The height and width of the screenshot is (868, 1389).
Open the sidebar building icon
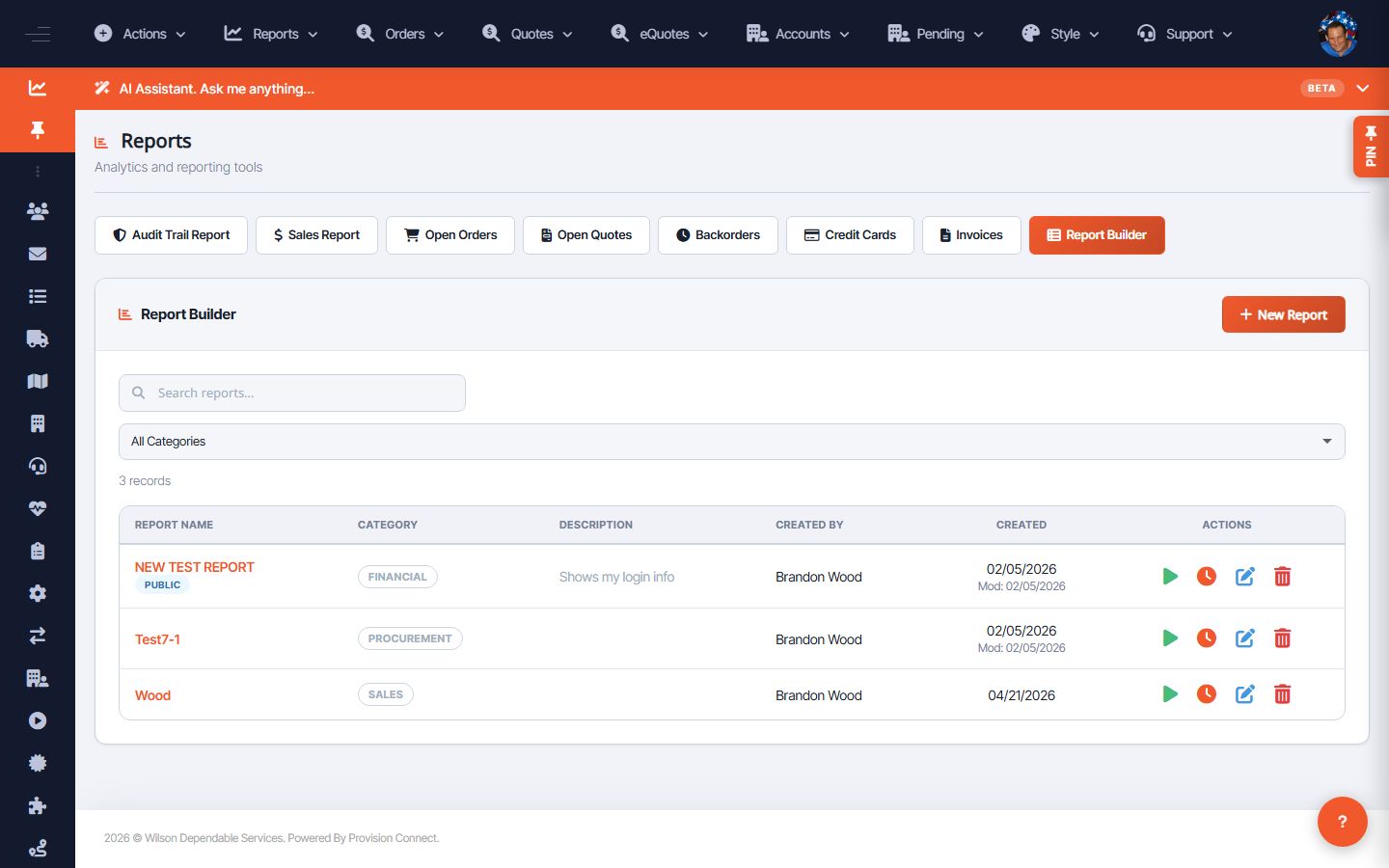coord(38,423)
